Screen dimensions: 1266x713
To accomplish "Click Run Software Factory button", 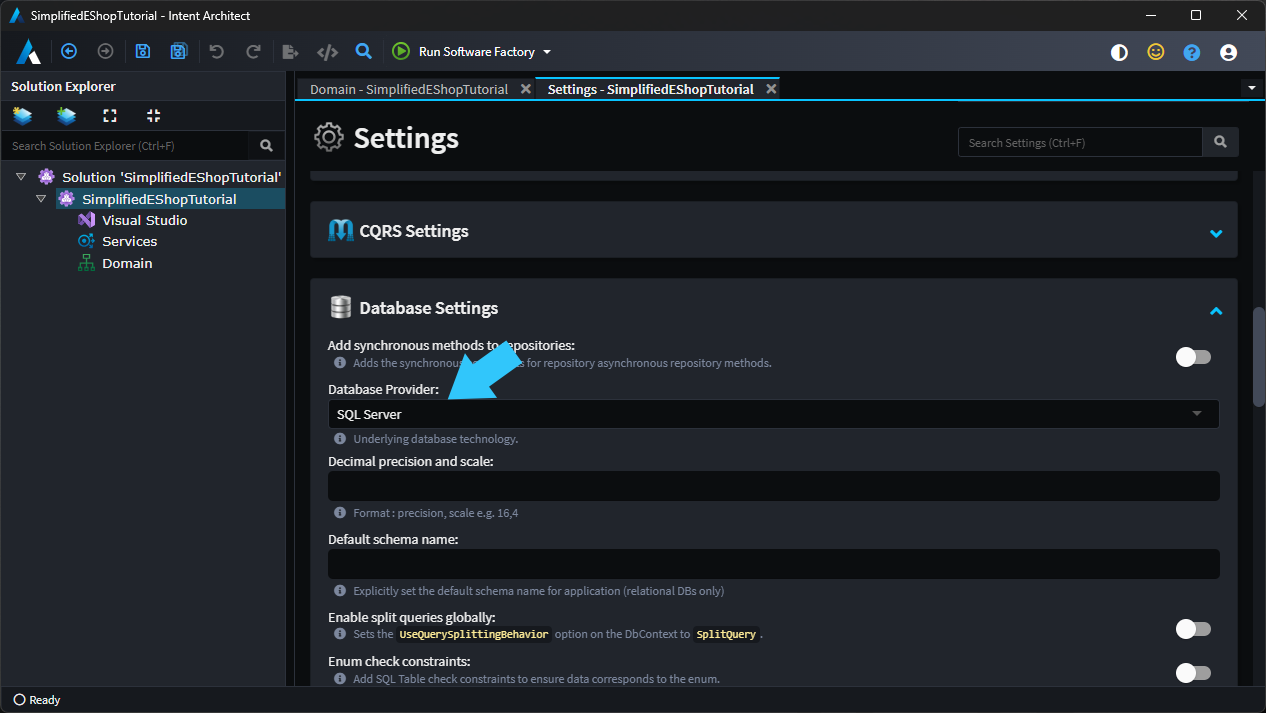I will point(477,52).
